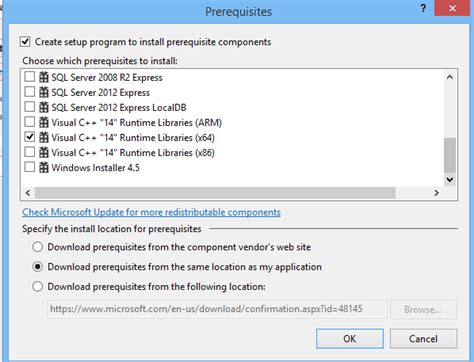Select download from component vendor's web site
Image resolution: width=474 pixels, height=362 pixels.
point(37,247)
